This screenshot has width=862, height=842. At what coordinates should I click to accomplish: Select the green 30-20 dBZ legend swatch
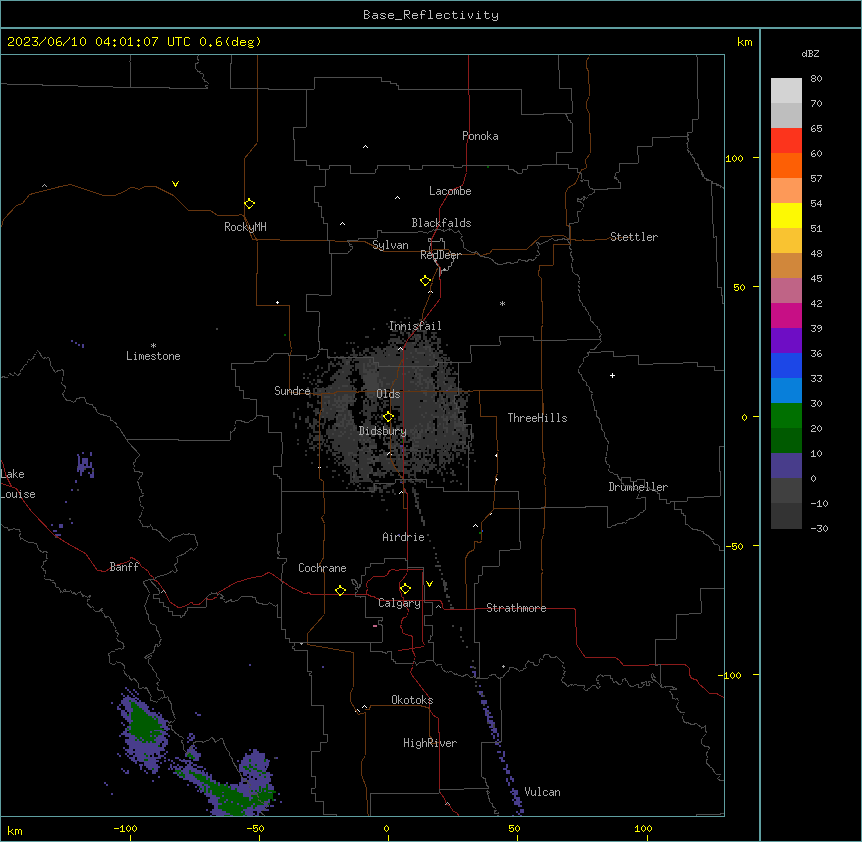click(x=786, y=416)
